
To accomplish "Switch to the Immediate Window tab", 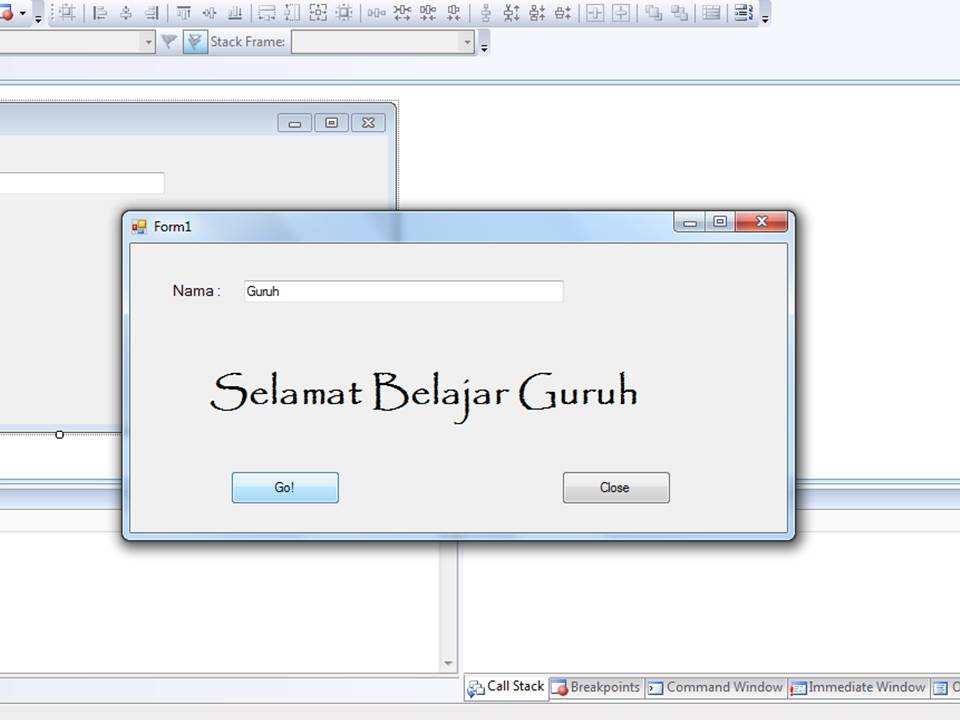I will pyautogui.click(x=858, y=688).
